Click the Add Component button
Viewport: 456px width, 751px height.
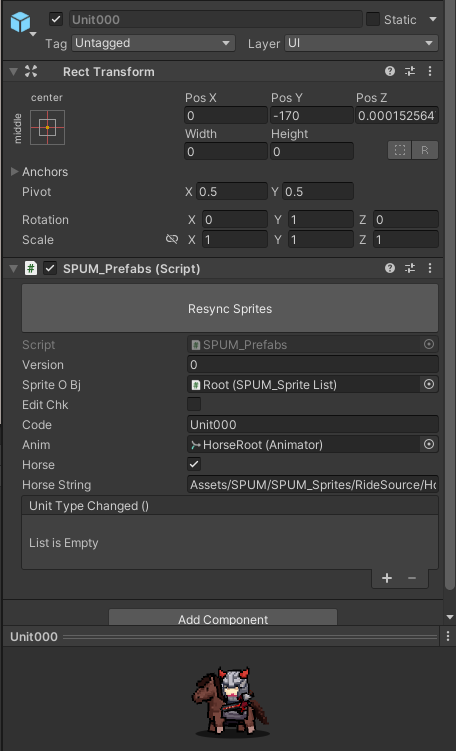point(223,618)
